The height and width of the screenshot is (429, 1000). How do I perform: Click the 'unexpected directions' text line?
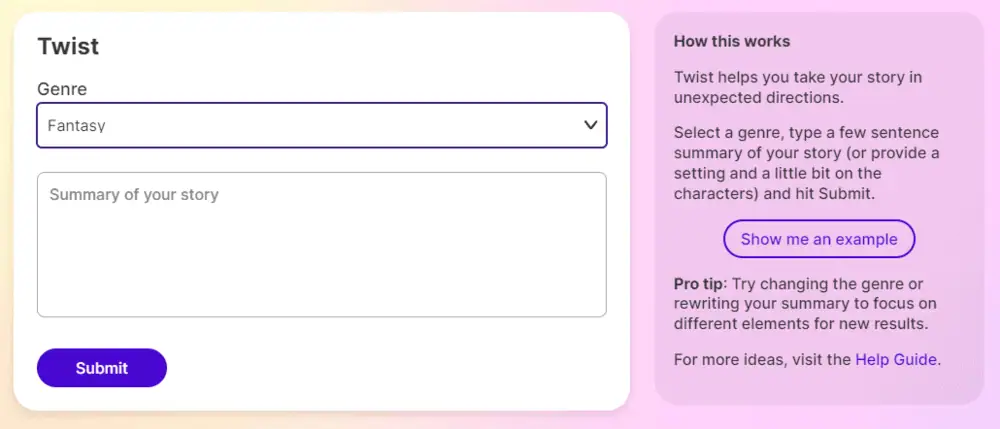click(x=759, y=97)
